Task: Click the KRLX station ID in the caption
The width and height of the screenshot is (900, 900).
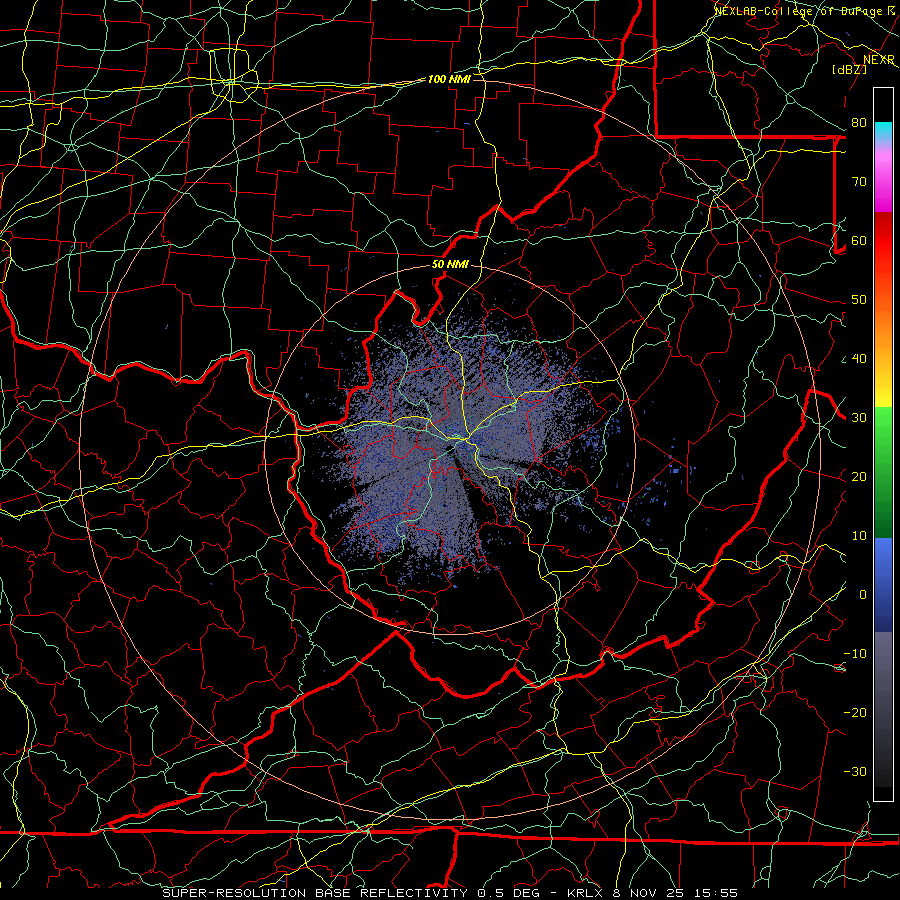Action: [x=585, y=893]
